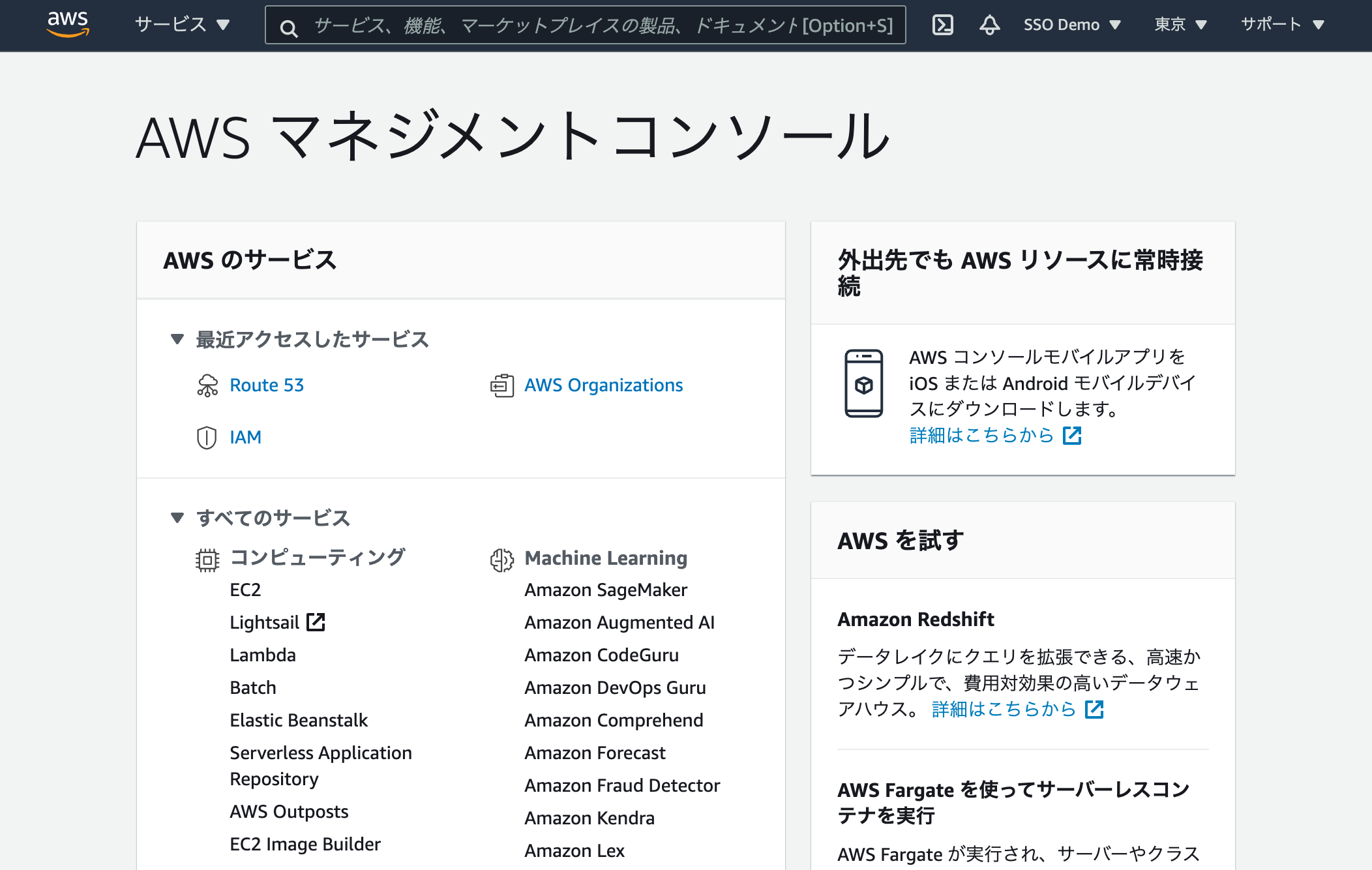This screenshot has height=870, width=1372.
Task: Click the AWS Fargate heading text
Action: pos(1013,802)
